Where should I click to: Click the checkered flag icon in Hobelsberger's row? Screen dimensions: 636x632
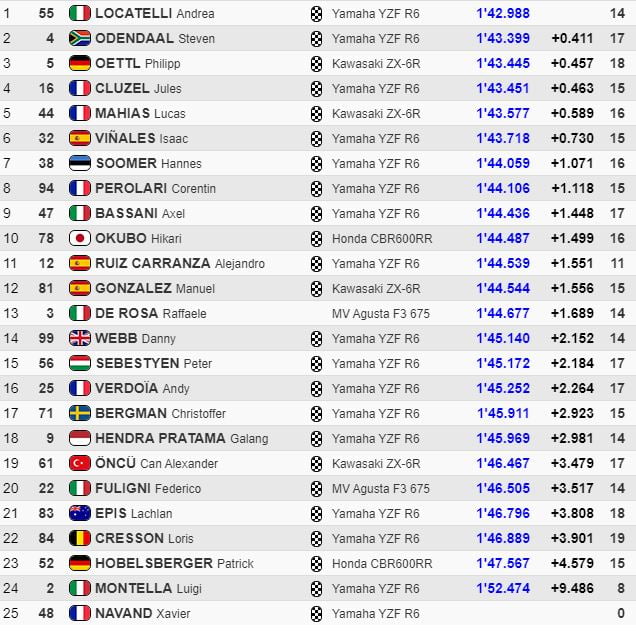(x=317, y=563)
